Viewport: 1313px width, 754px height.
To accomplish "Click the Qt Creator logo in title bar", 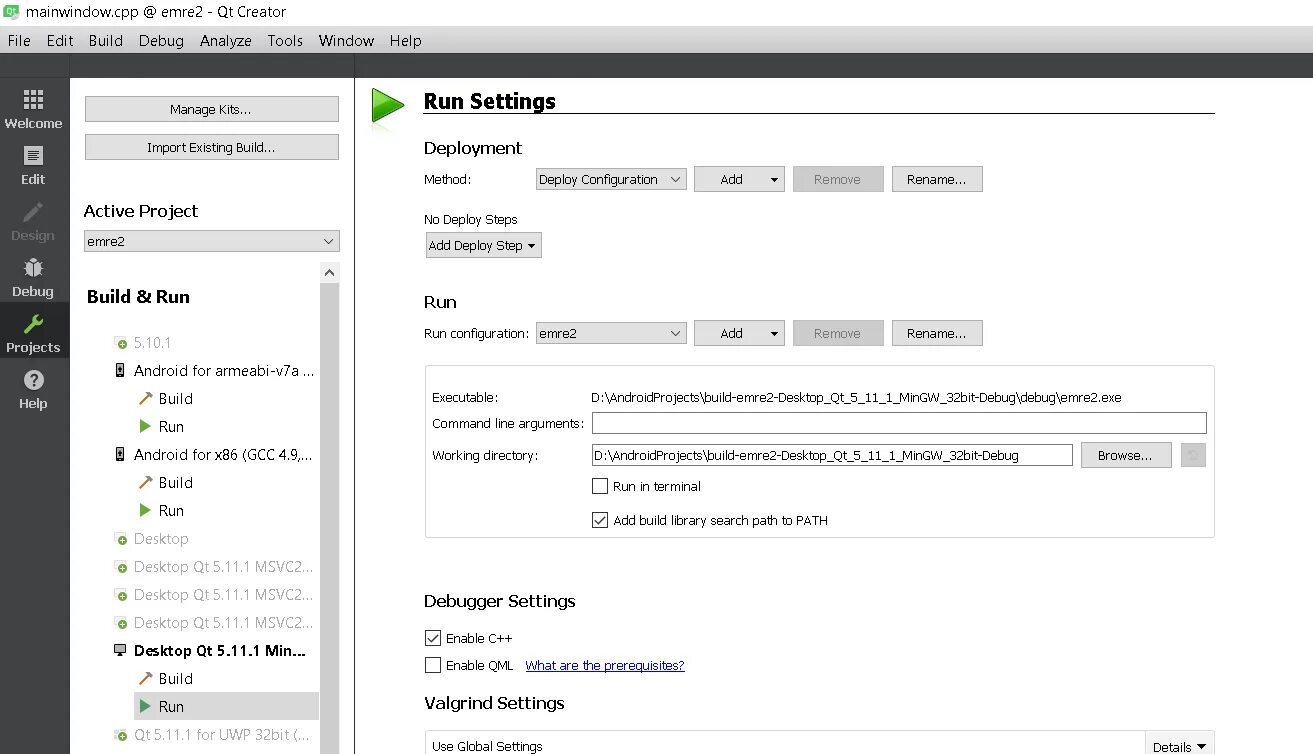I will pos(13,12).
